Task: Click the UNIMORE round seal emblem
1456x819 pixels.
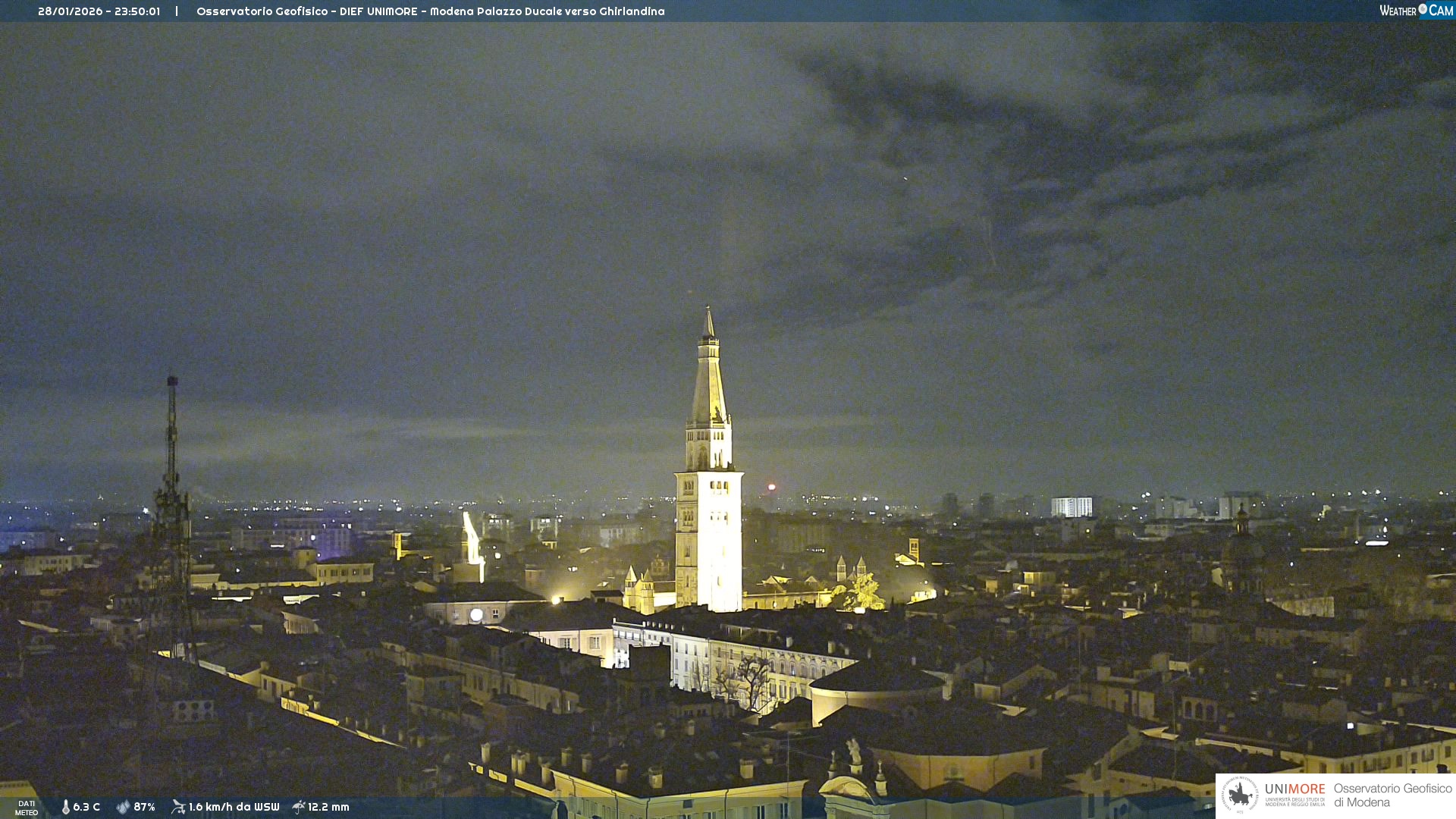Action: pos(1240,795)
